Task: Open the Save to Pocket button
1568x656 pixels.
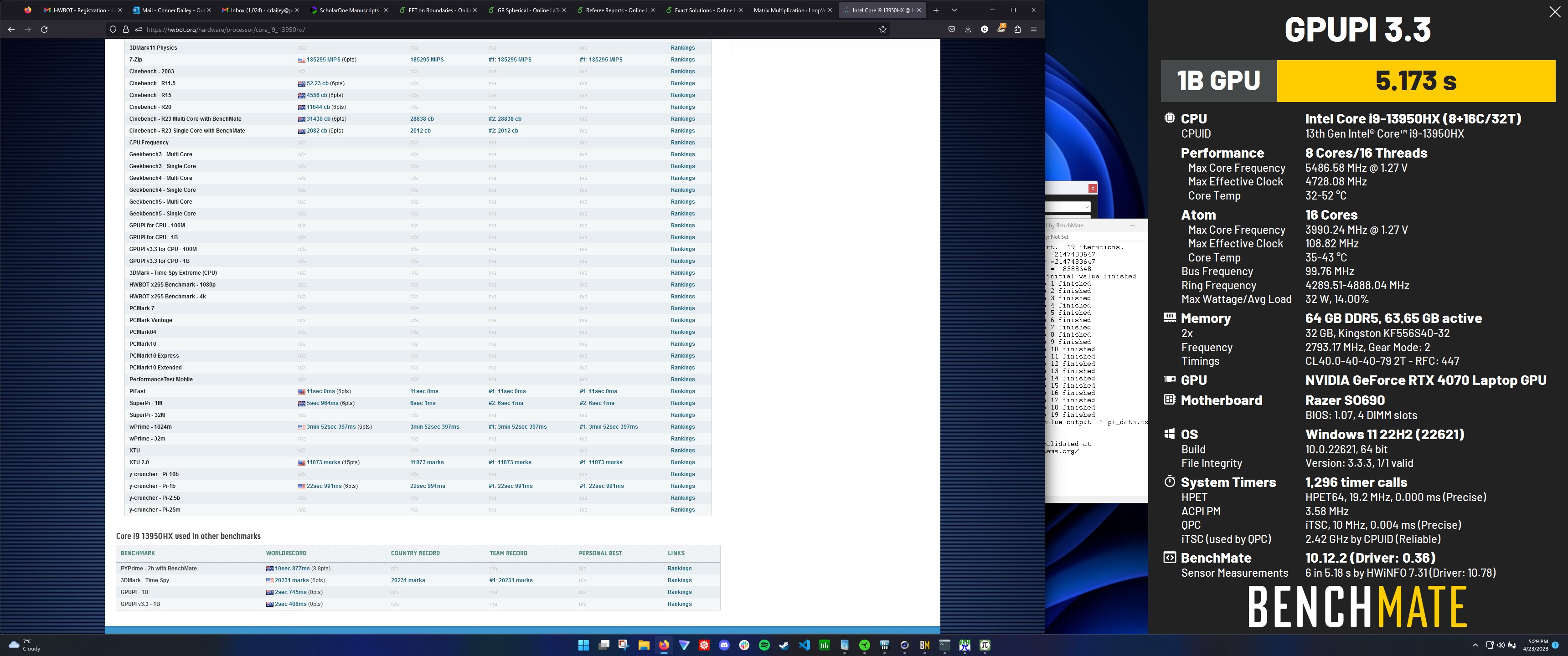Action: tap(951, 29)
